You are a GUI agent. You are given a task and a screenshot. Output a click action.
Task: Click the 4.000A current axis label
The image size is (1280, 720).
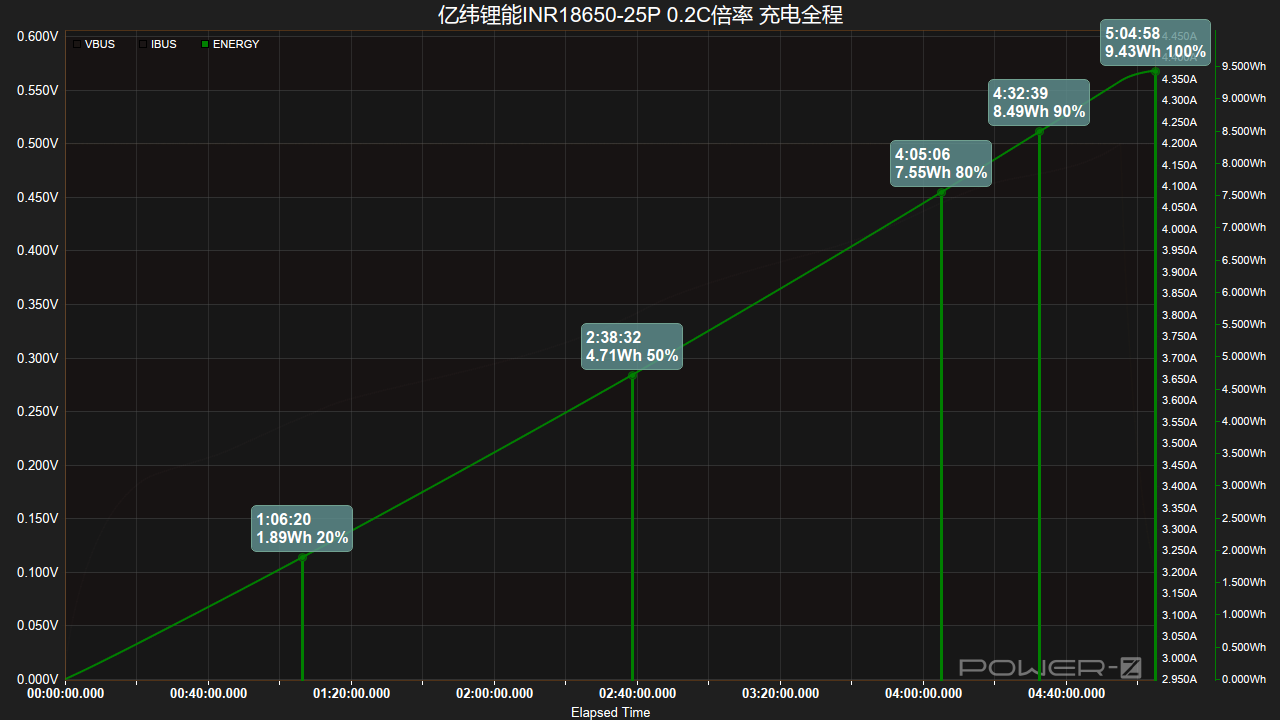coord(1179,229)
